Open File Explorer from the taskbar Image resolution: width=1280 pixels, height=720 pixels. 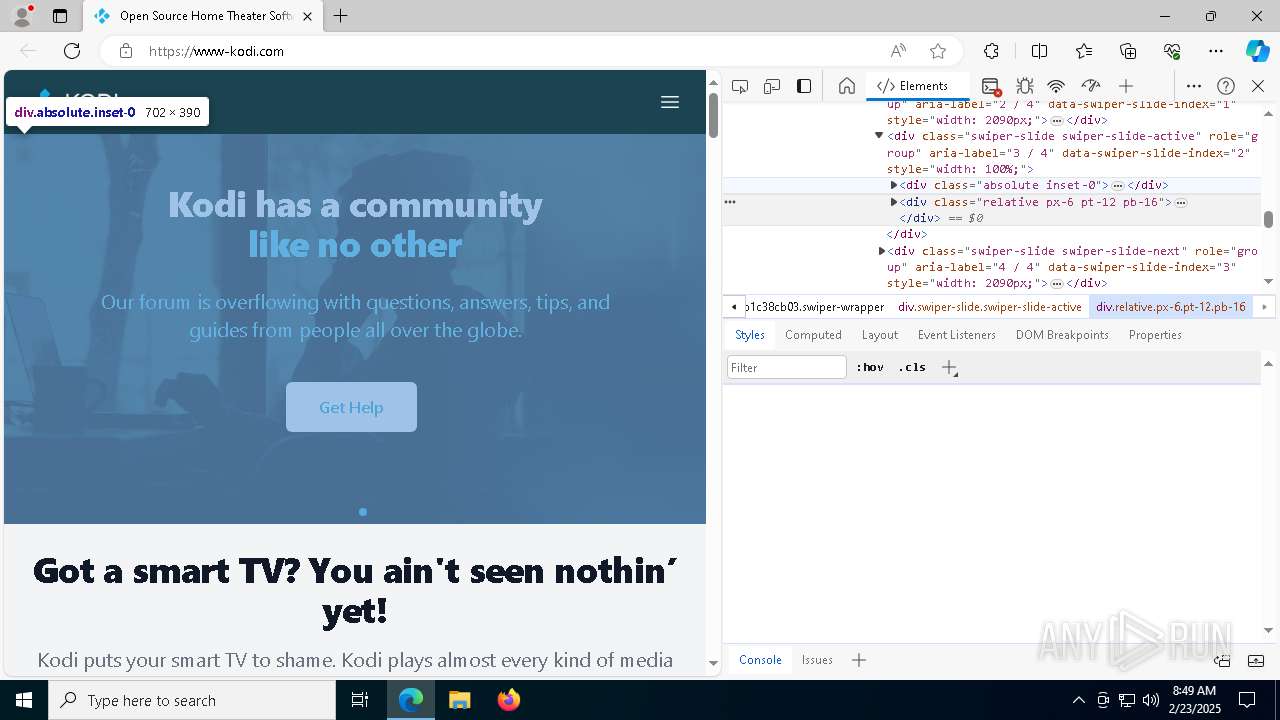pyautogui.click(x=460, y=700)
